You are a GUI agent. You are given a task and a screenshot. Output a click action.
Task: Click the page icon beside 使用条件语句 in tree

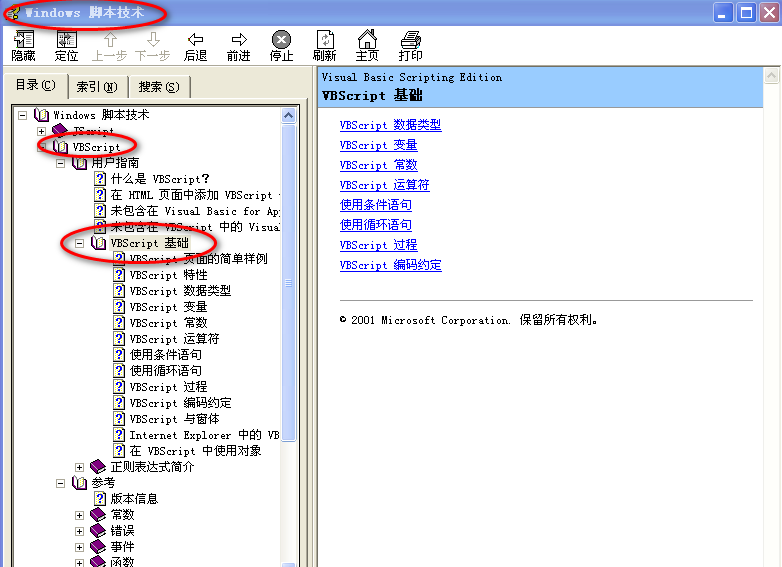click(x=119, y=355)
